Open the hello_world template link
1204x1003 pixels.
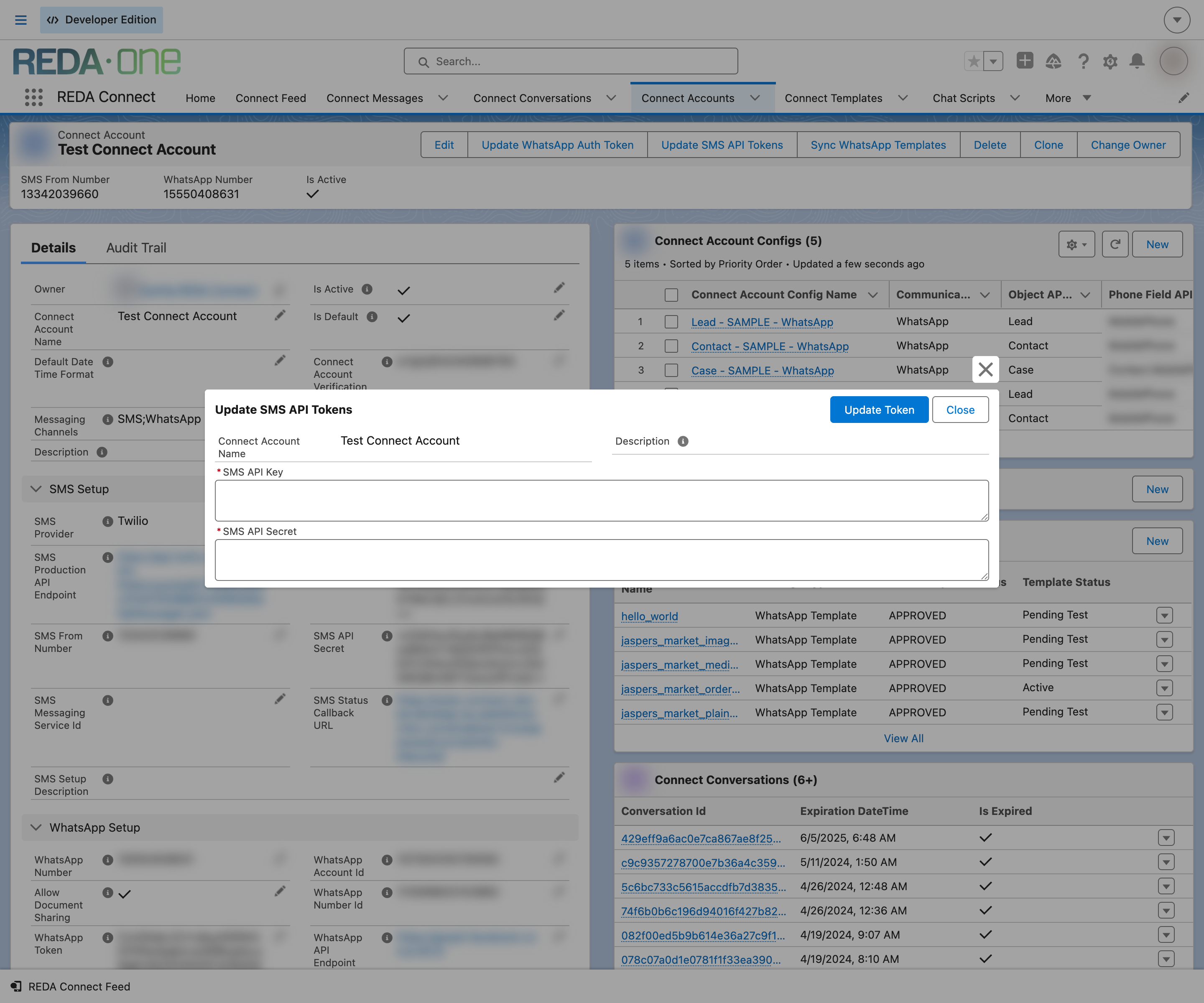point(649,616)
